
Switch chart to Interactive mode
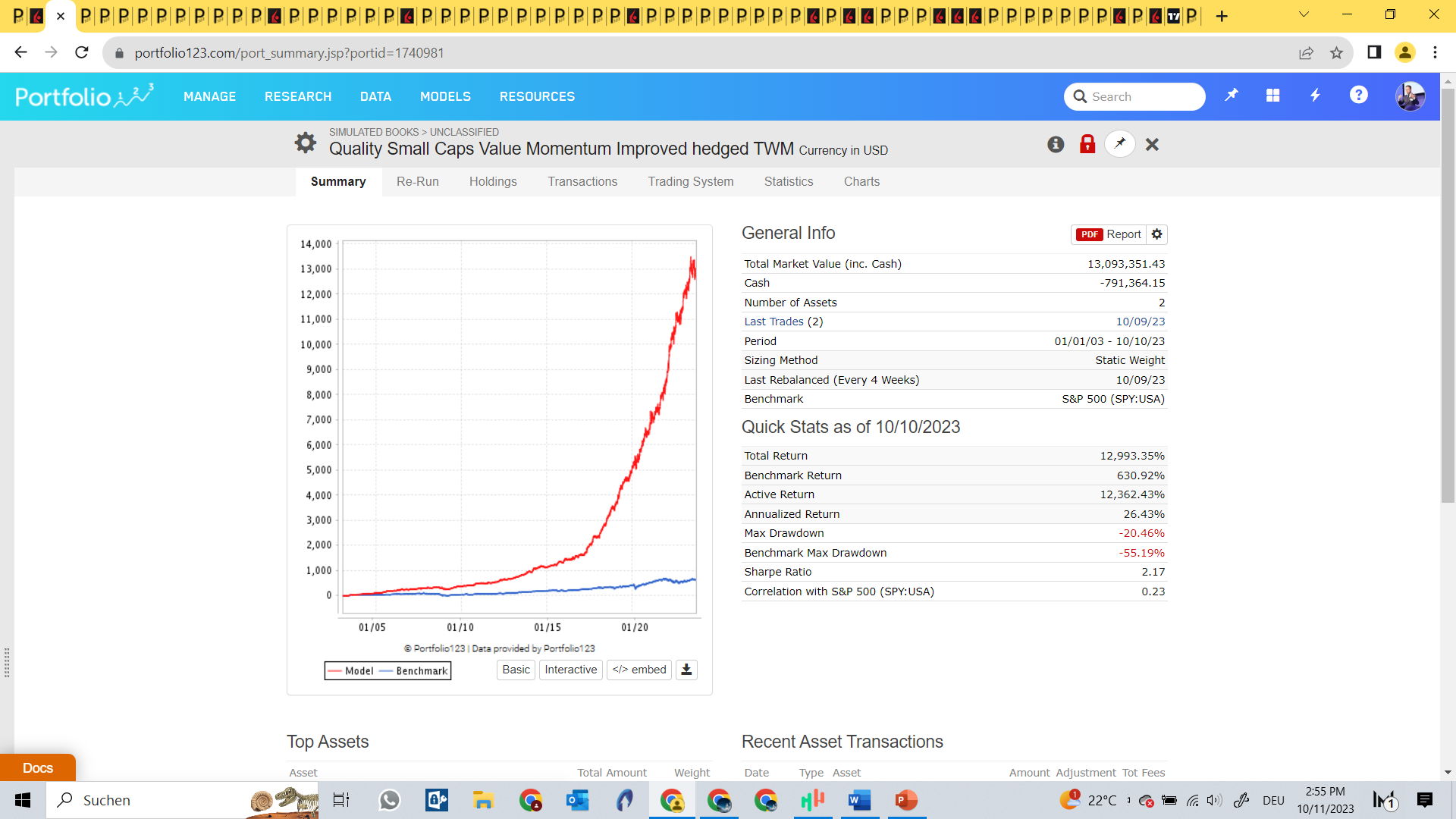pyautogui.click(x=570, y=670)
